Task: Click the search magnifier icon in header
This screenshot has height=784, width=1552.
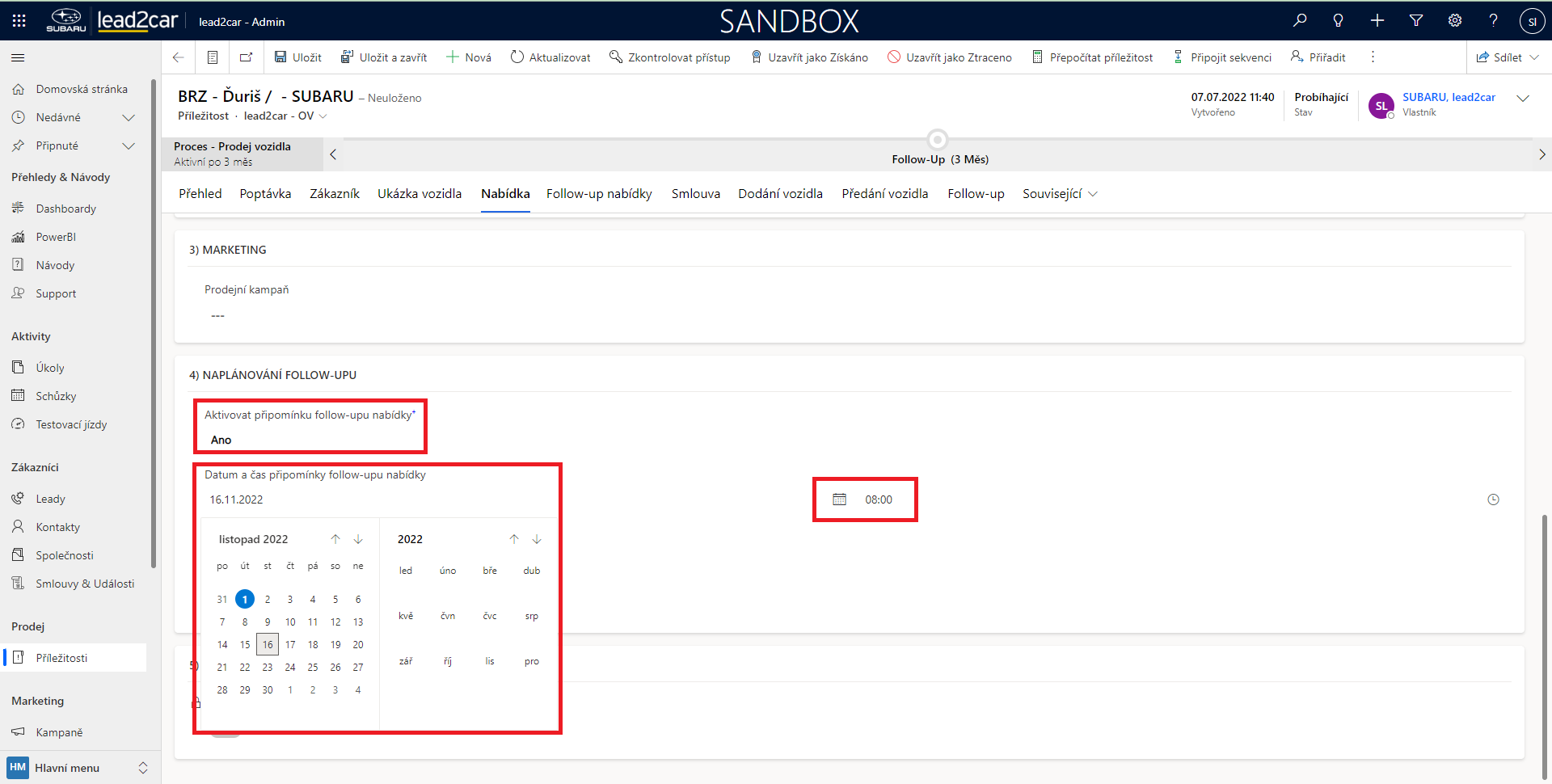Action: 1300,21
